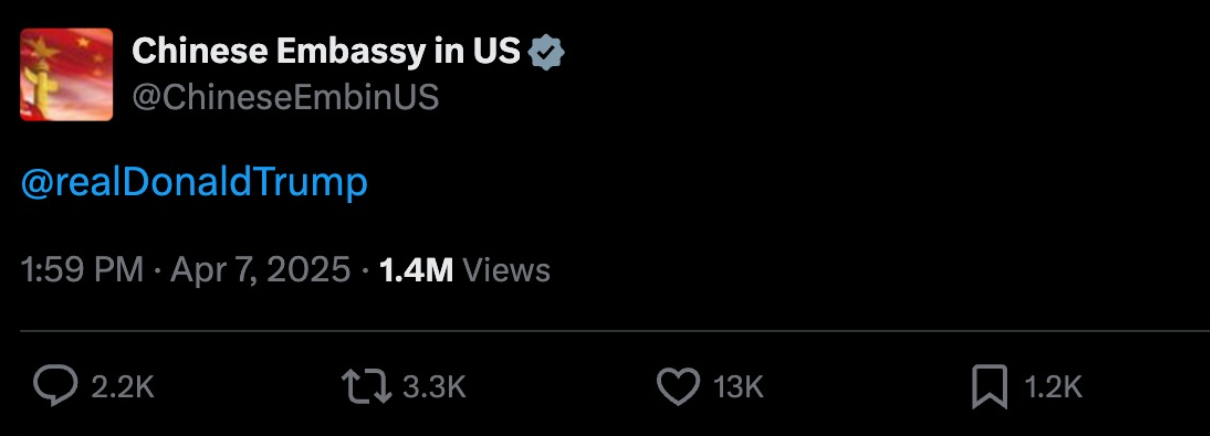Click the @ChineseEmbinUS handle
The height and width of the screenshot is (436, 1210).
tap(285, 98)
